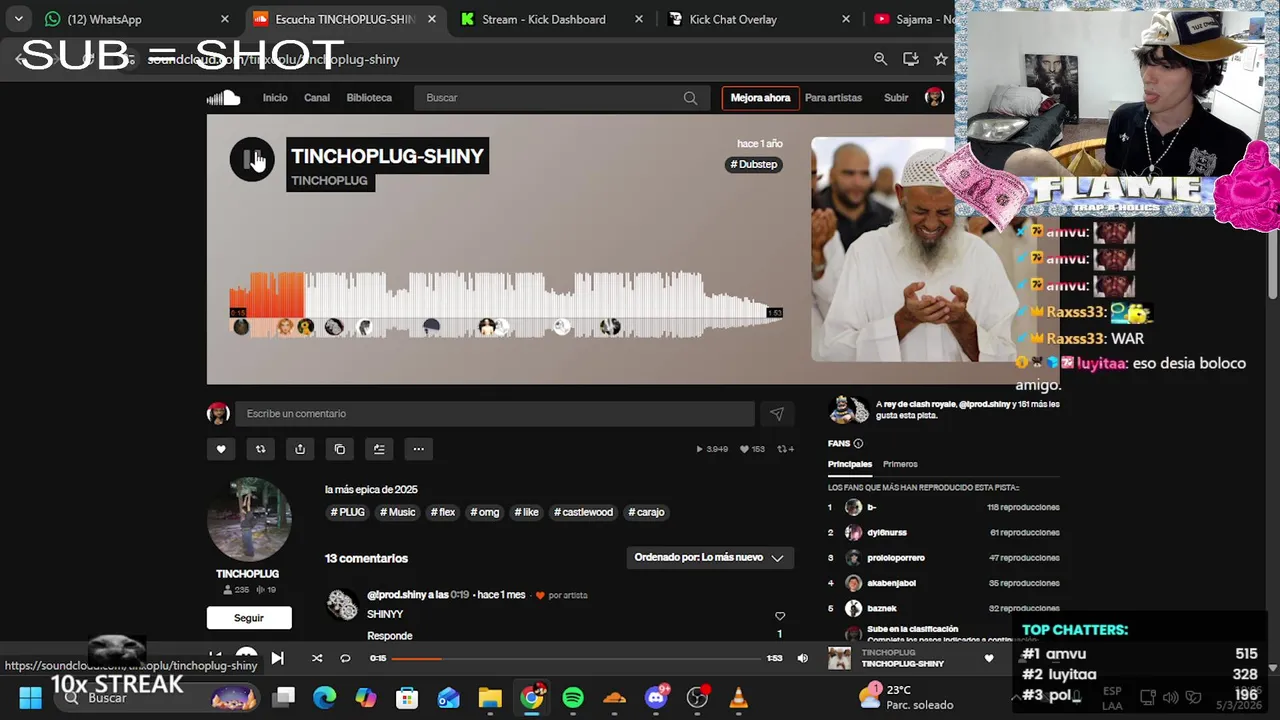Open fan 'baznek' profile

[x=882, y=608]
